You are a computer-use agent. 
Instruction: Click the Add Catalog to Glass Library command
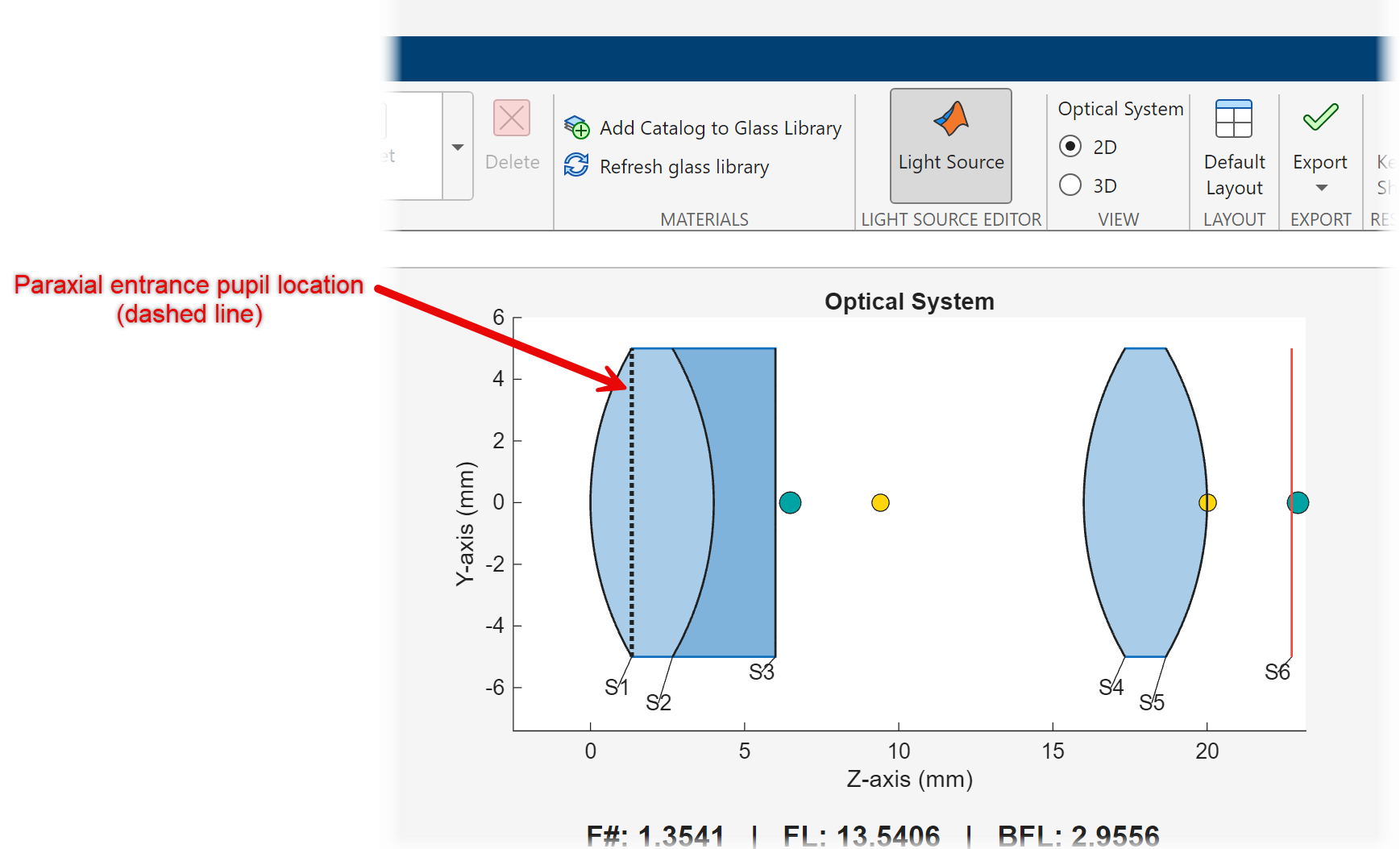click(x=720, y=127)
